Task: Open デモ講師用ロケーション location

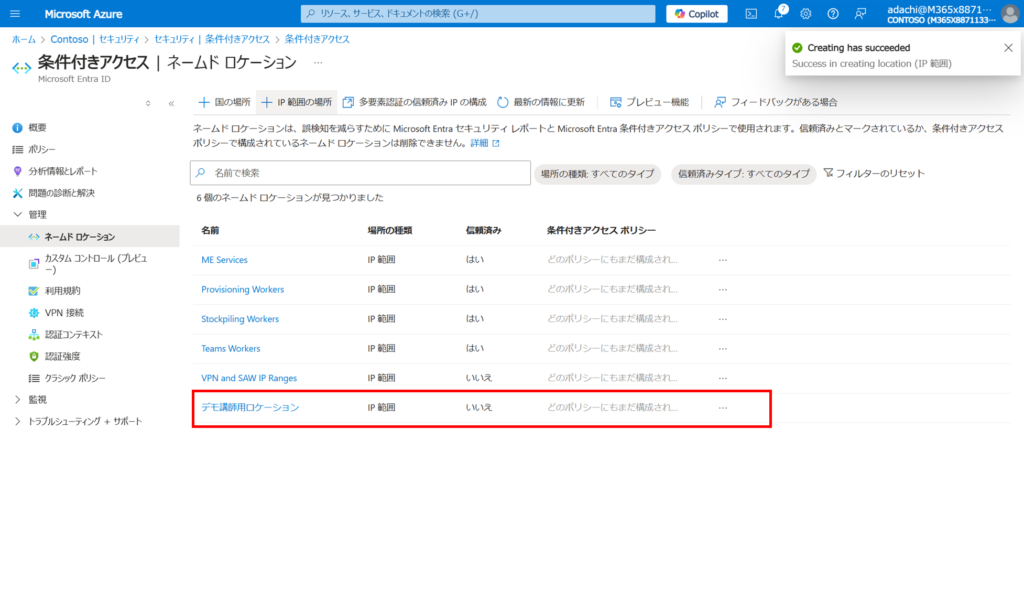Action: [x=250, y=407]
